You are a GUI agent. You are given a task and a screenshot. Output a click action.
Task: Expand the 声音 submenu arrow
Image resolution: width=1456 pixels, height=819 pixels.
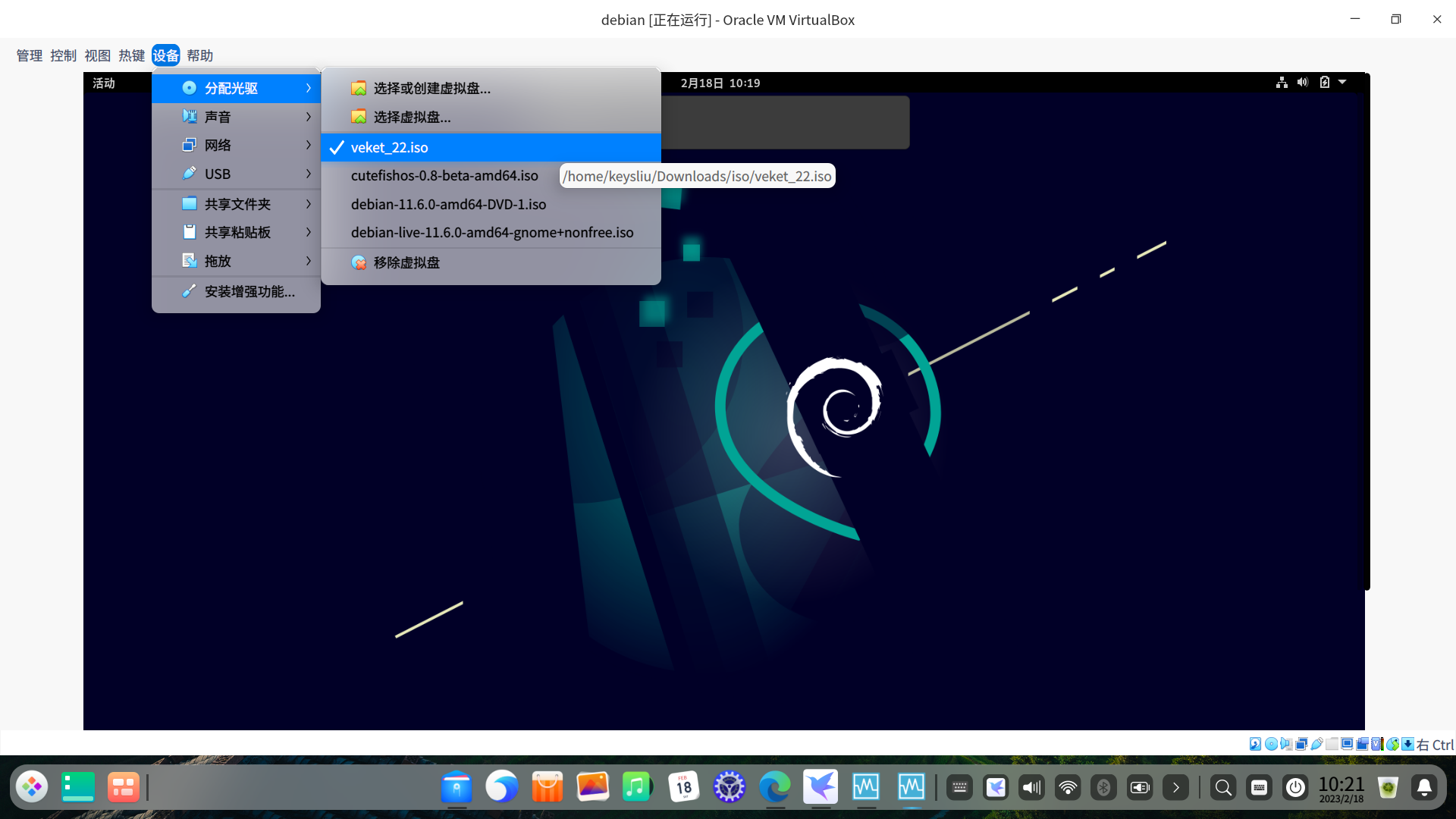tap(308, 117)
